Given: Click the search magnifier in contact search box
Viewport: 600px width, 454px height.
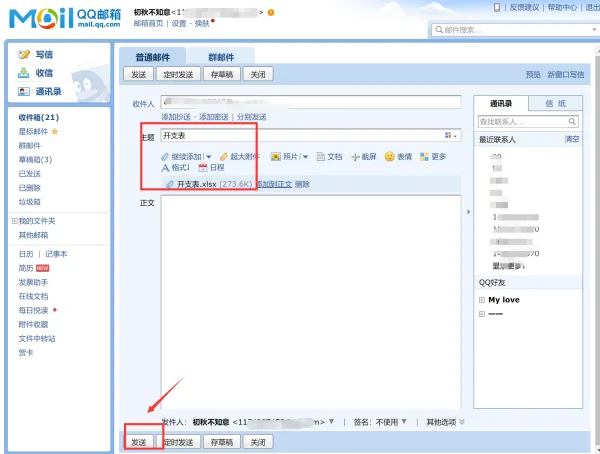Looking at the screenshot, I should (572, 121).
